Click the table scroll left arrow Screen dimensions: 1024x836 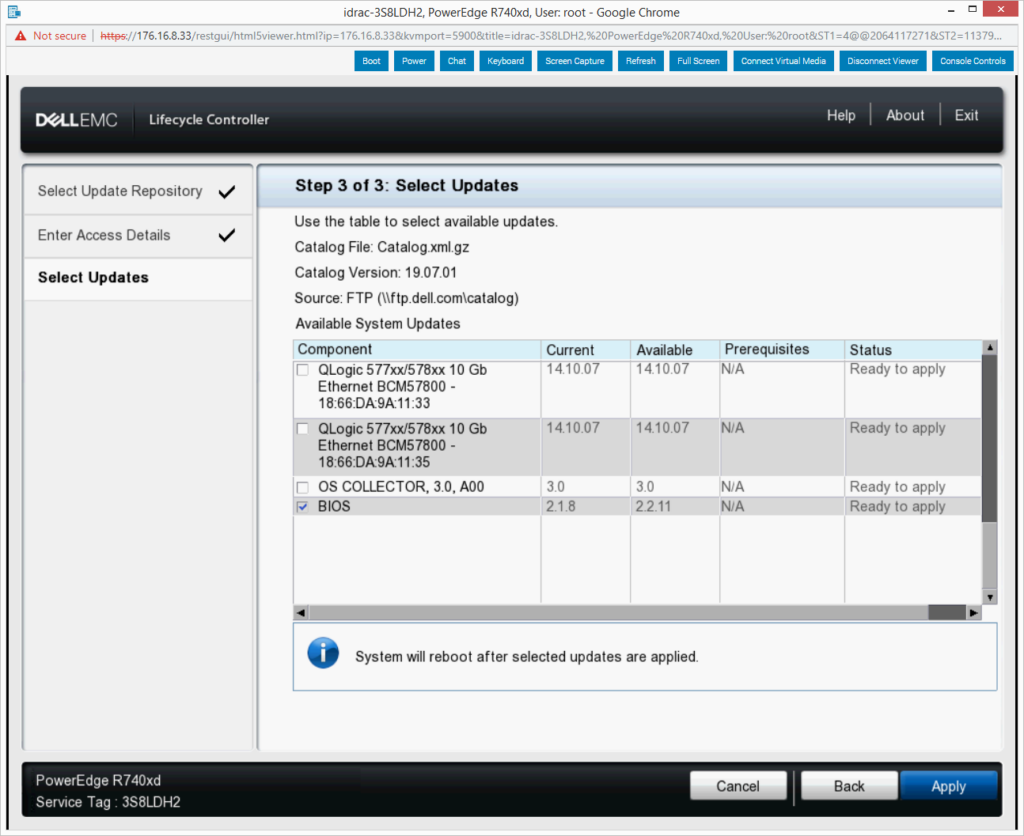click(301, 613)
